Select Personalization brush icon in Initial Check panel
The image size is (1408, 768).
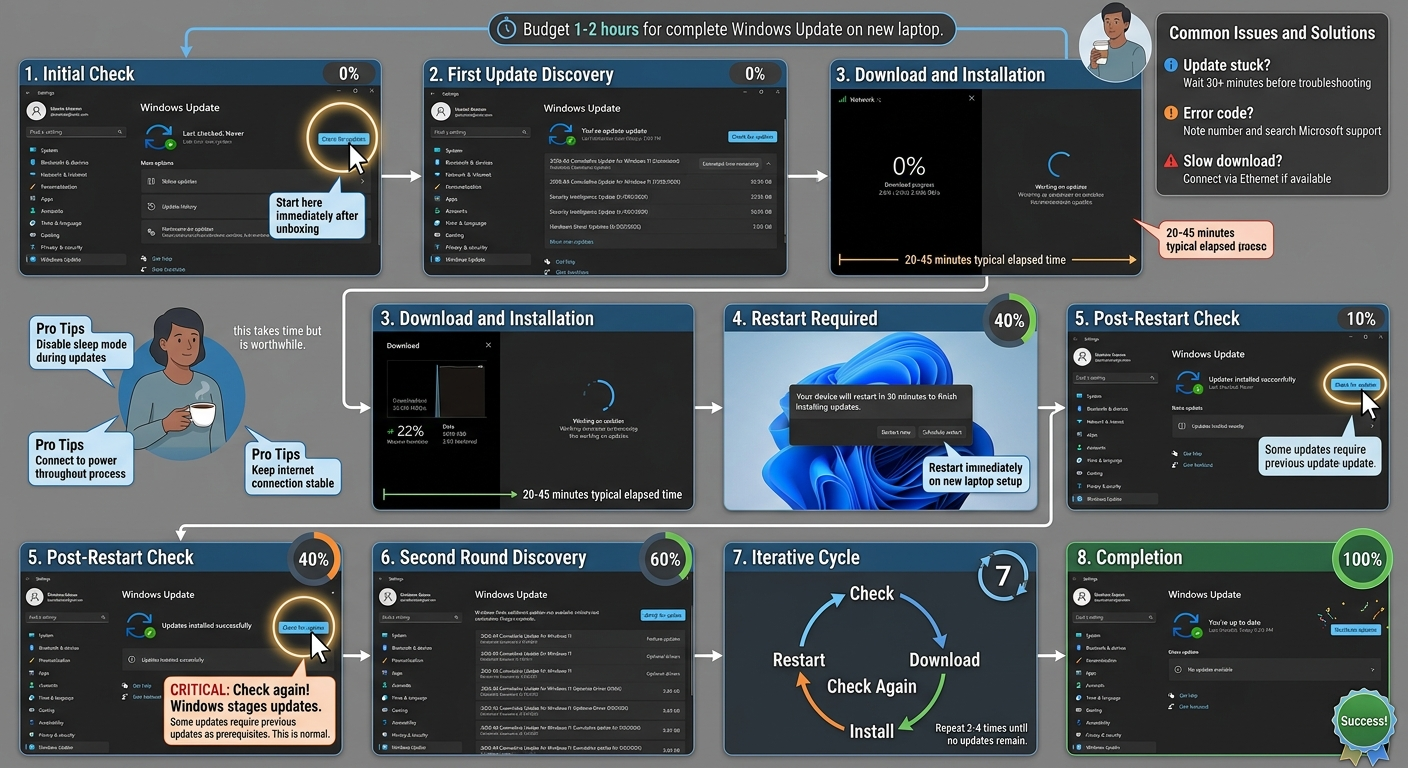click(x=33, y=187)
